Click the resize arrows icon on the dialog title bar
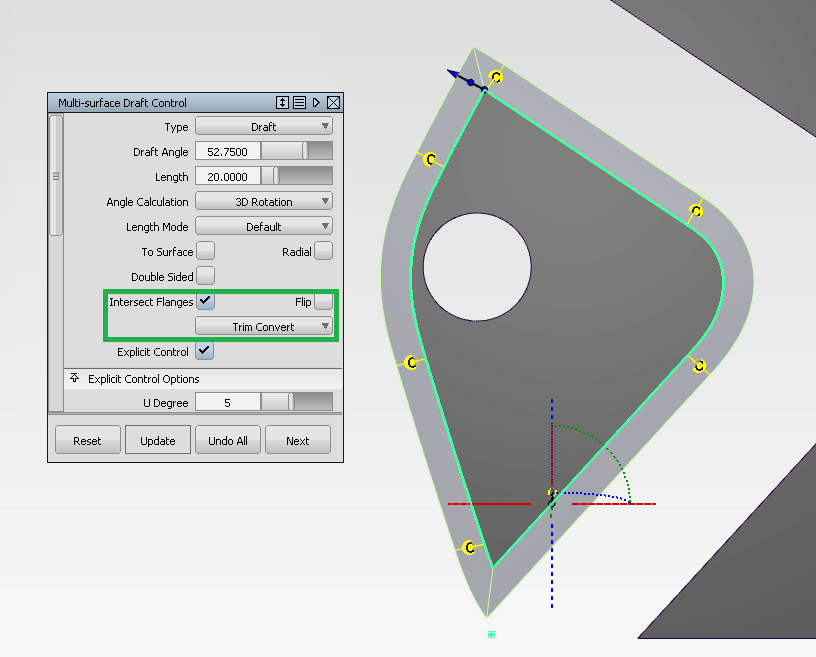 [283, 102]
